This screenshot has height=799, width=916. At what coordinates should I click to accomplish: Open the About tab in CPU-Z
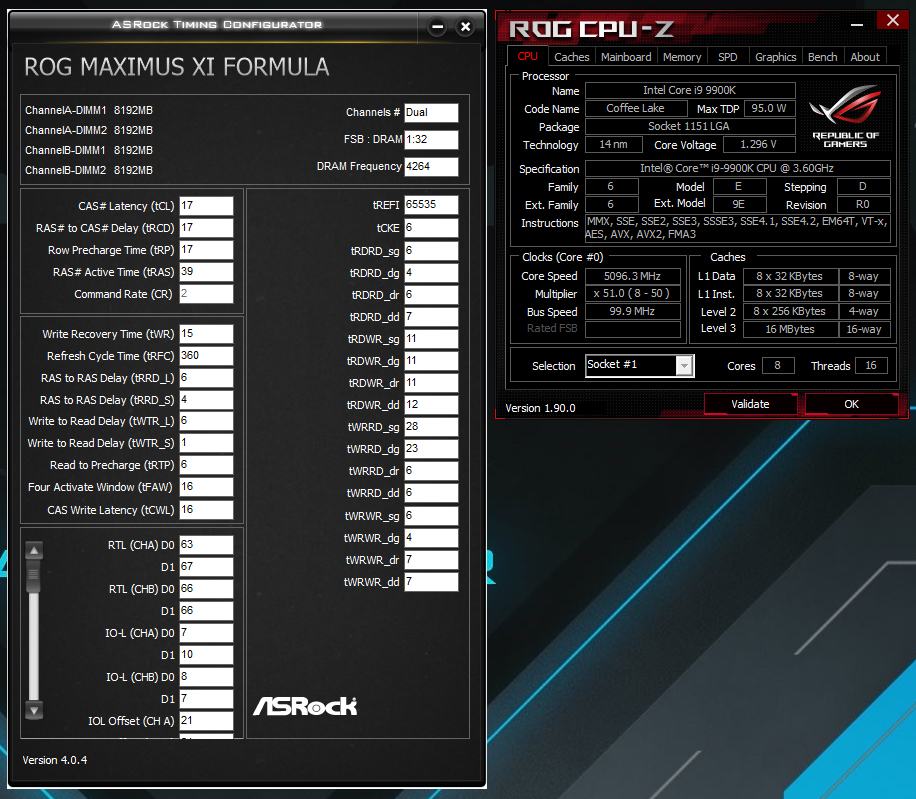(865, 57)
